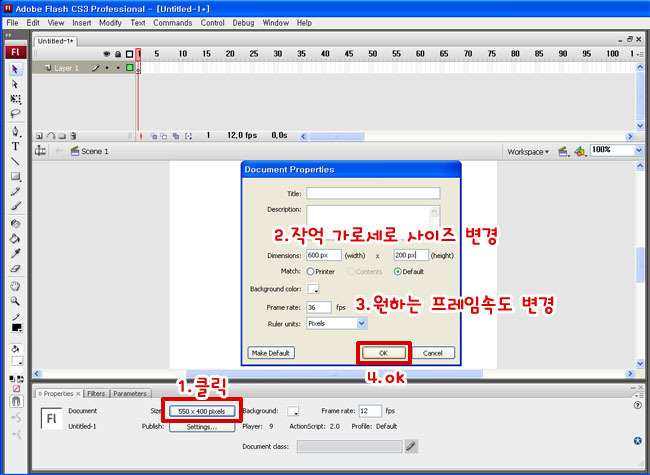The height and width of the screenshot is (475, 650).
Task: Toggle show/hide all layers eye icon
Action: 107,54
